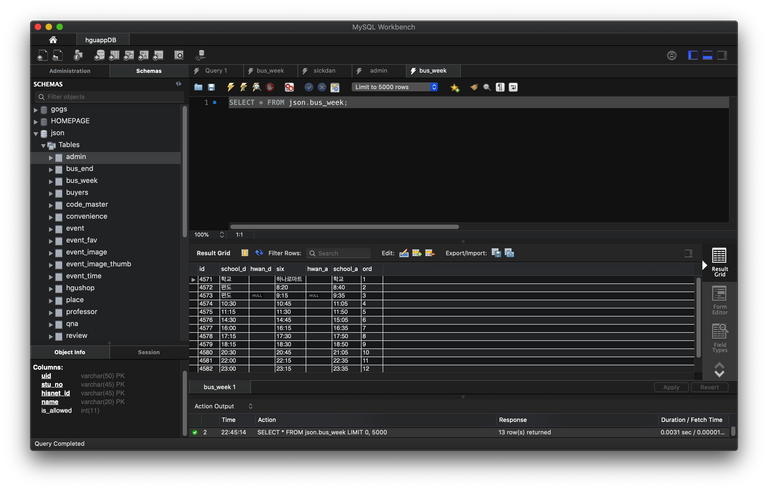Click the query editor horizontal scrollbar
Screen dimensions: 768x491
(x=344, y=227)
